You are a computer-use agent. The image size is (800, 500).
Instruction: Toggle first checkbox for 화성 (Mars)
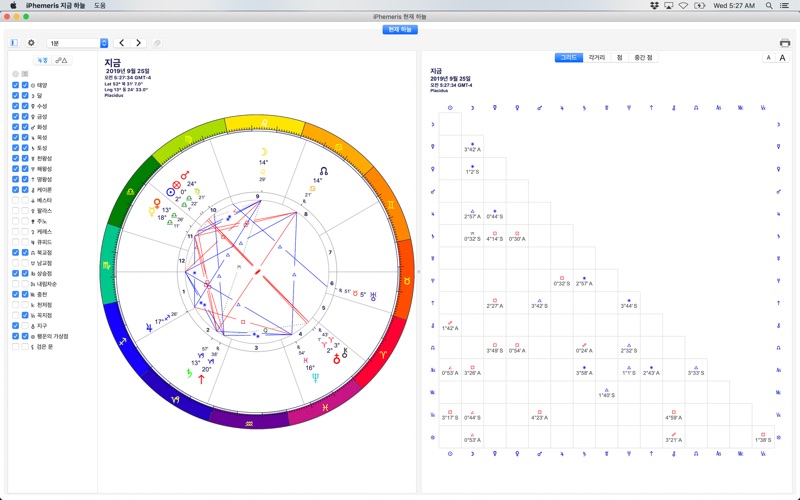point(15,127)
